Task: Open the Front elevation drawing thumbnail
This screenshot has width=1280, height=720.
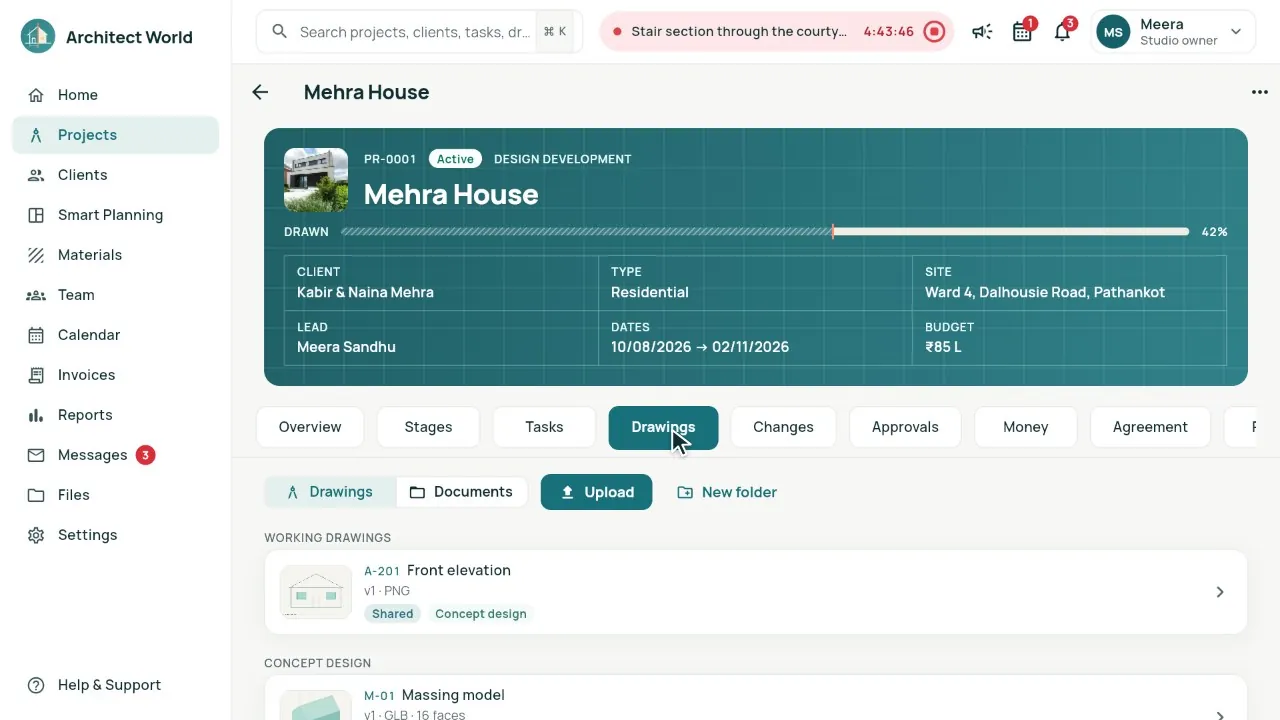Action: point(316,592)
